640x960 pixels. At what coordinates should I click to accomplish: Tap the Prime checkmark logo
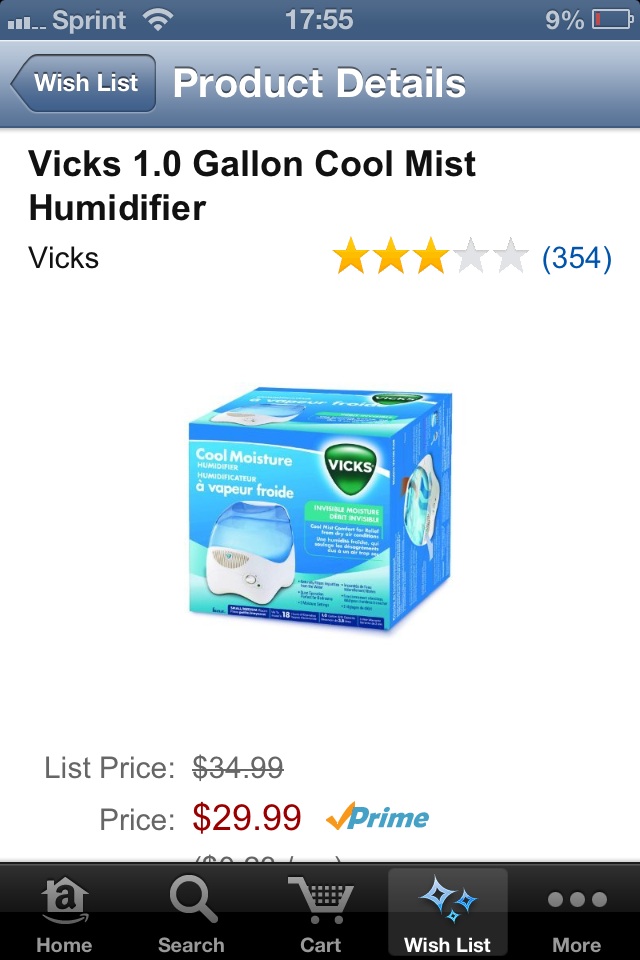click(x=377, y=817)
